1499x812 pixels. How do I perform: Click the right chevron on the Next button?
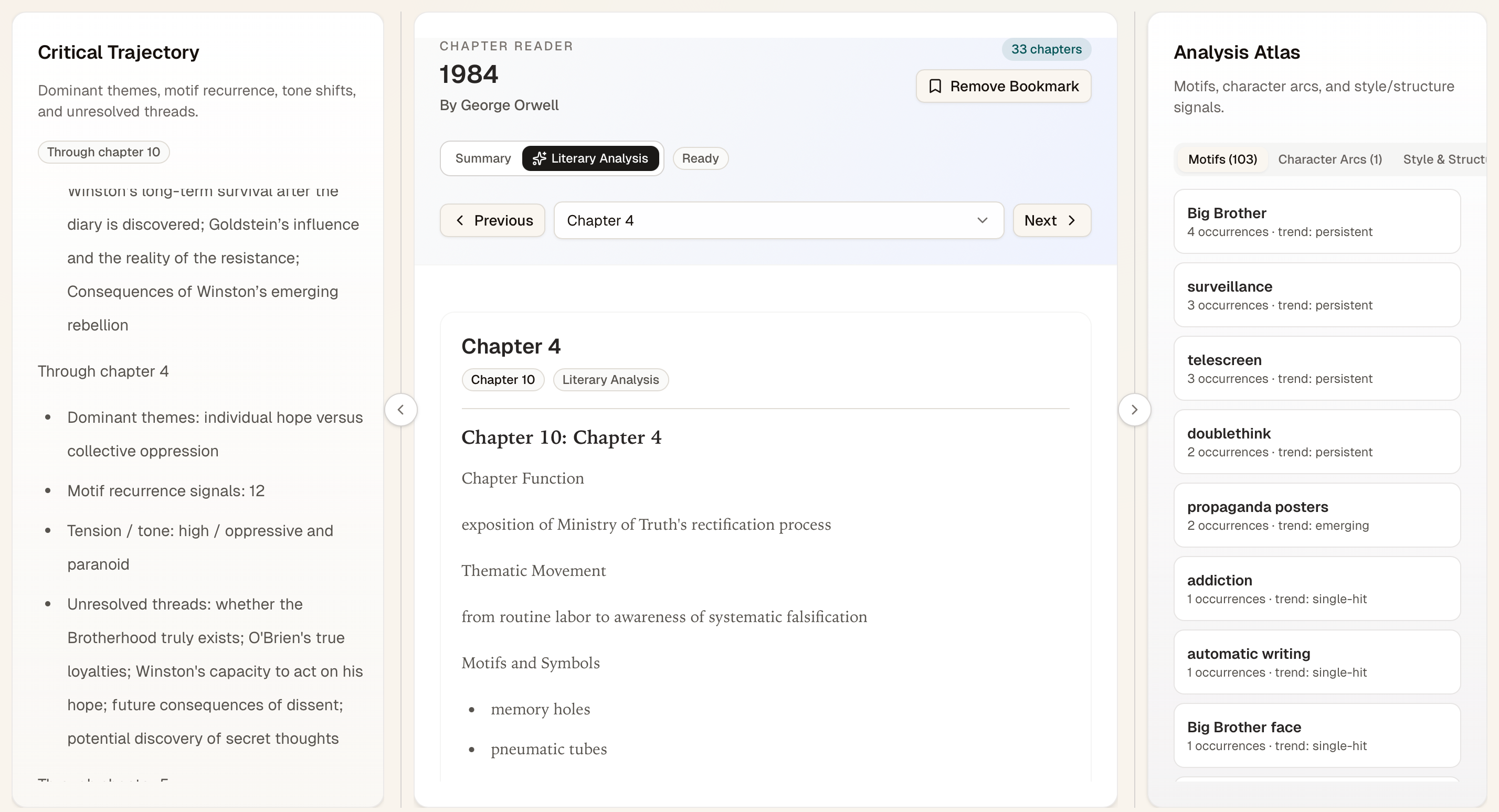point(1071,220)
